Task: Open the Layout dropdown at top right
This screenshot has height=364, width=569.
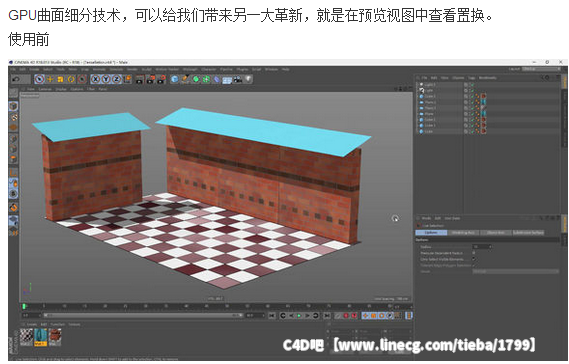Action: pos(541,69)
